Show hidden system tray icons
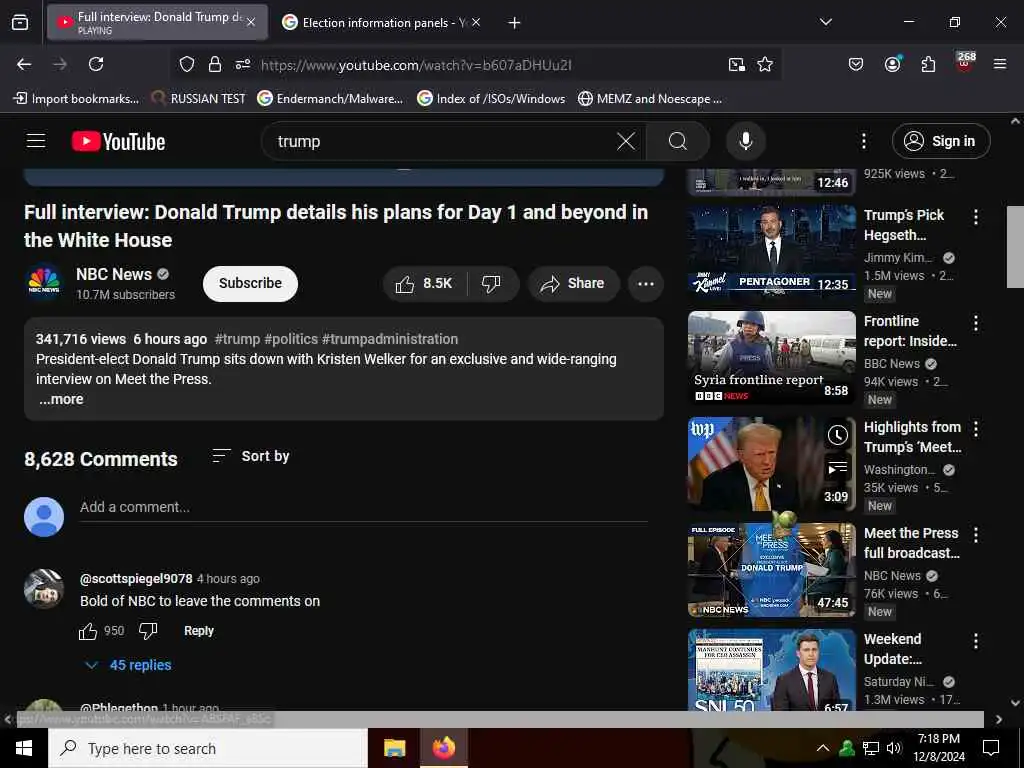 [823, 748]
